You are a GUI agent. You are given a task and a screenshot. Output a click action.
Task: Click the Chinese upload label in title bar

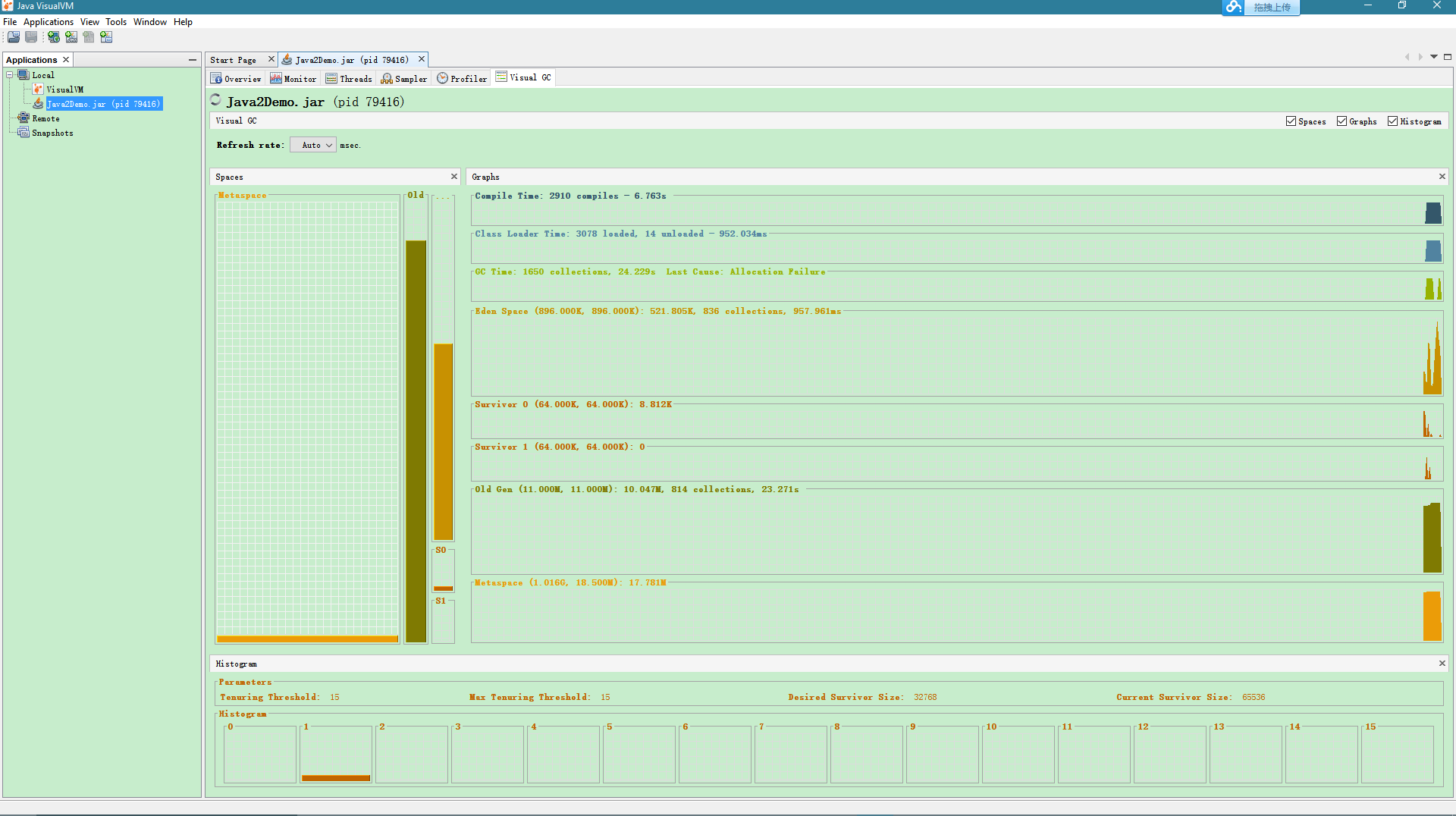pyautogui.click(x=1272, y=8)
